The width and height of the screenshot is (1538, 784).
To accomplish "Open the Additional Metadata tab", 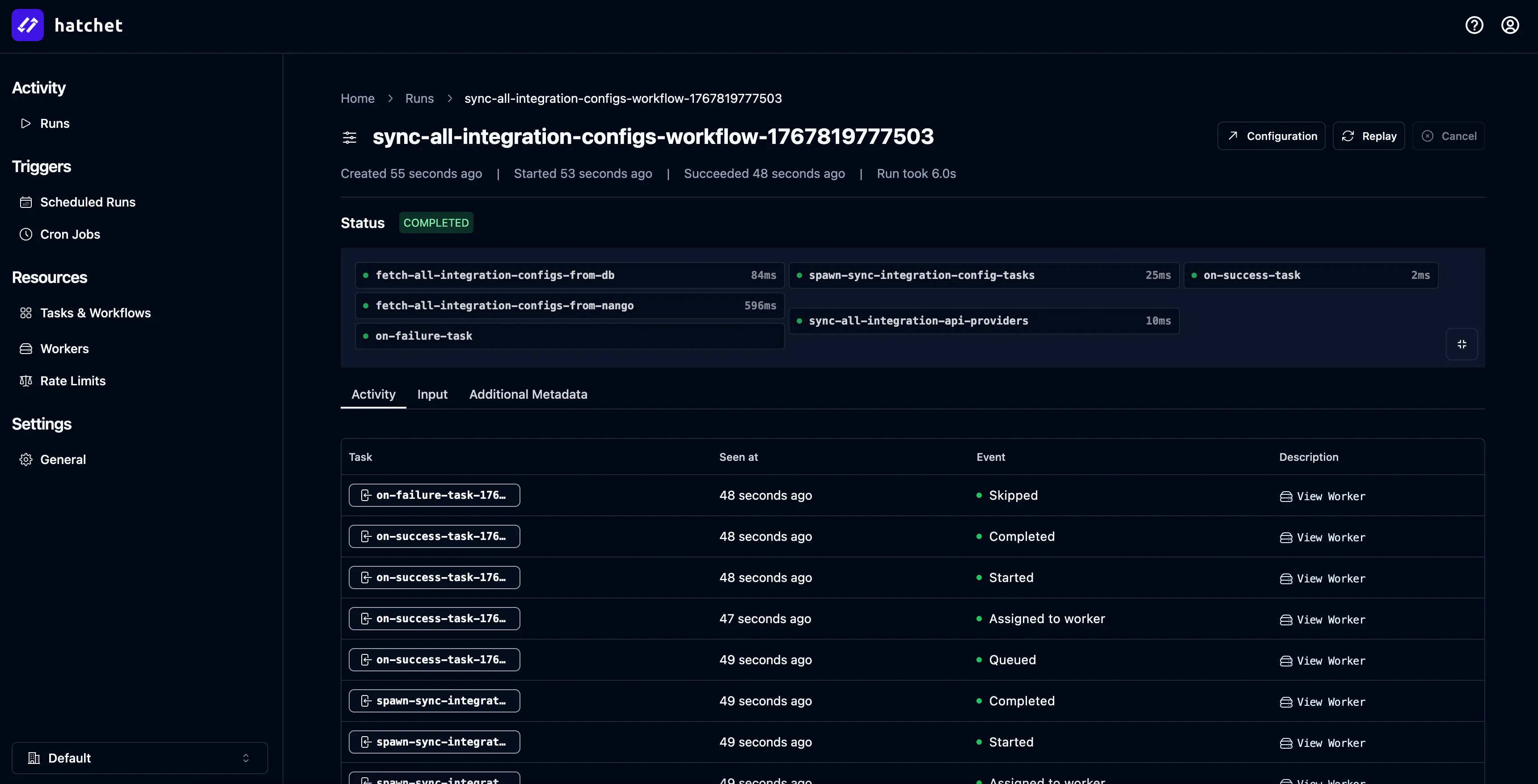I will (x=528, y=394).
